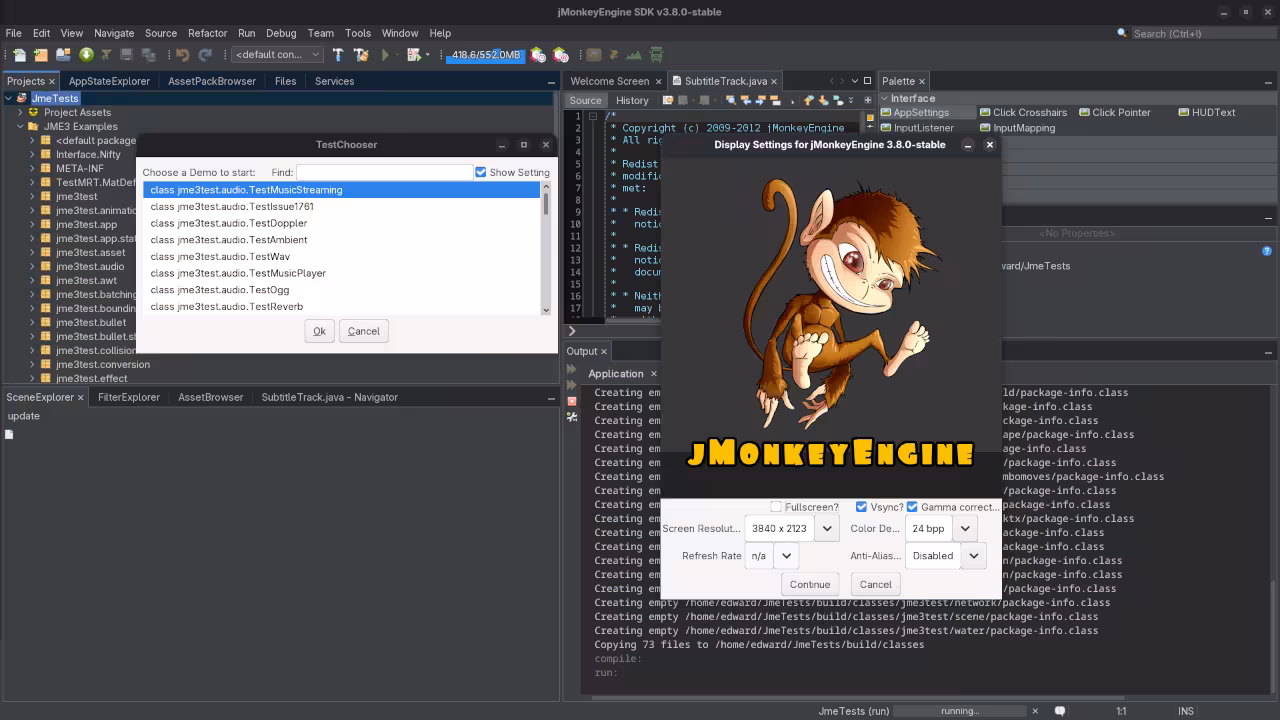Uncheck Show Setting in the TestChooser dialog
Screen dimensions: 1280x720
[x=481, y=171]
